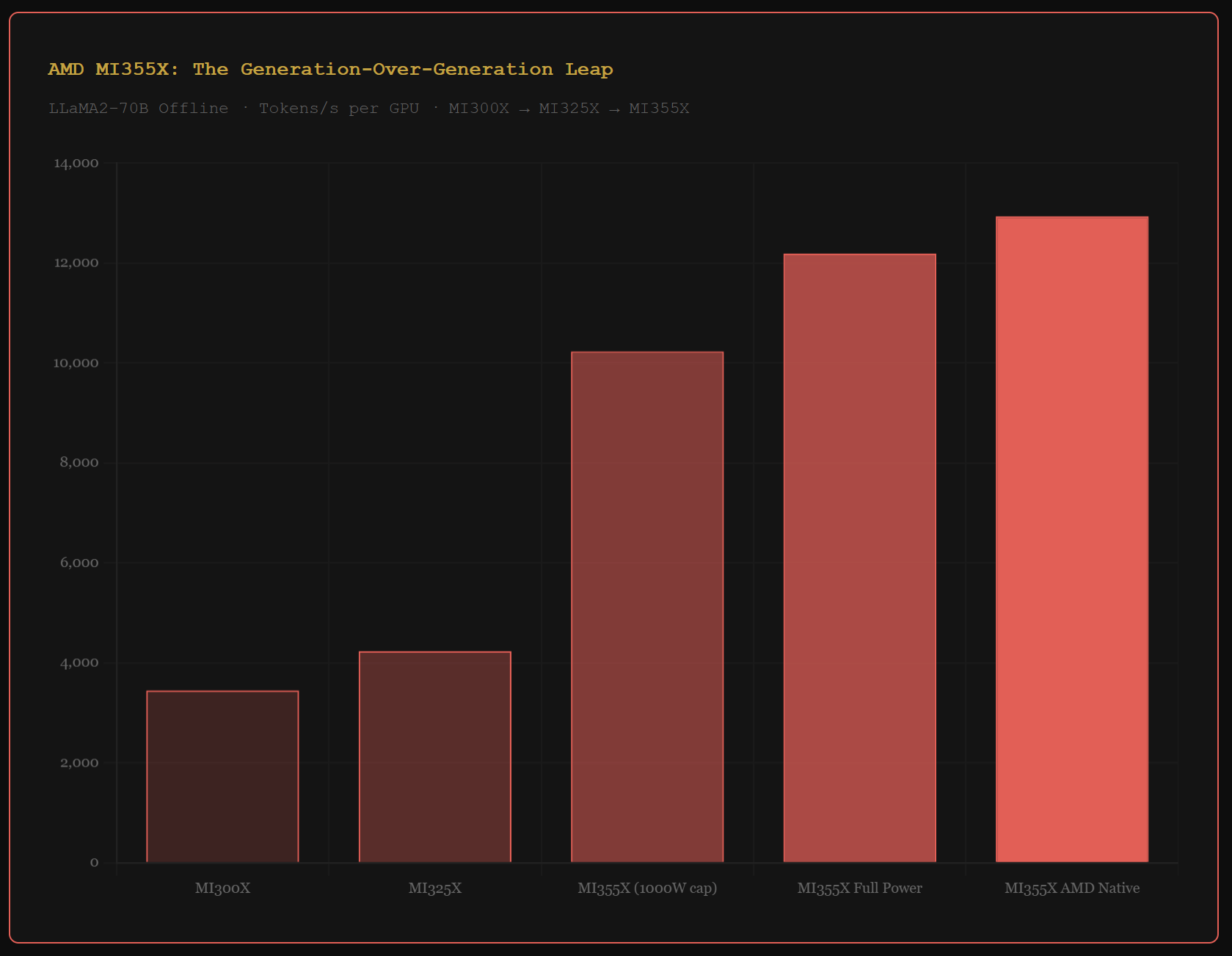1232x956 pixels.
Task: Click the MI355X AMD Native bar
Action: point(1072,539)
